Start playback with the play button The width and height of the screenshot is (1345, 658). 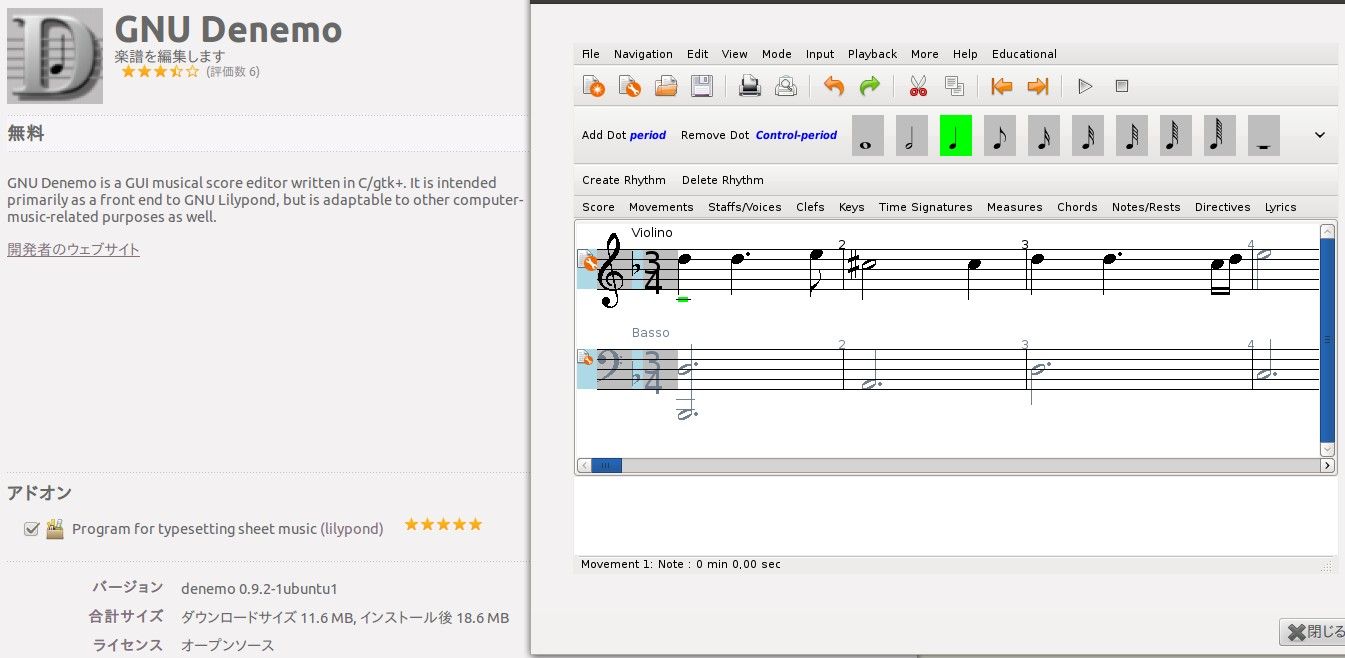point(1085,86)
